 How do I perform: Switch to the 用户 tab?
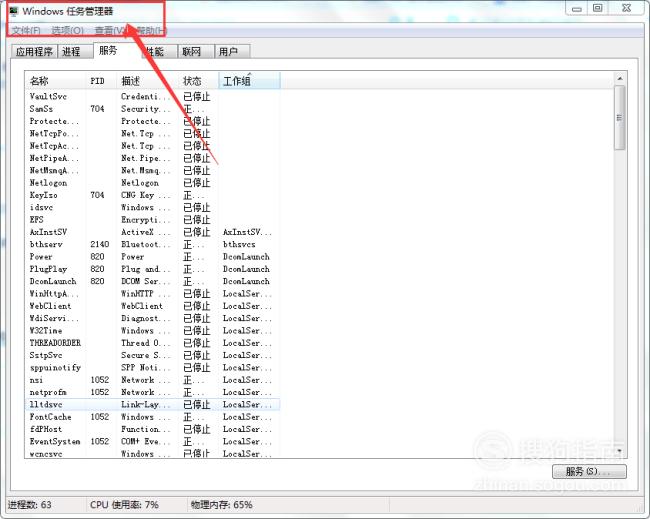(232, 51)
